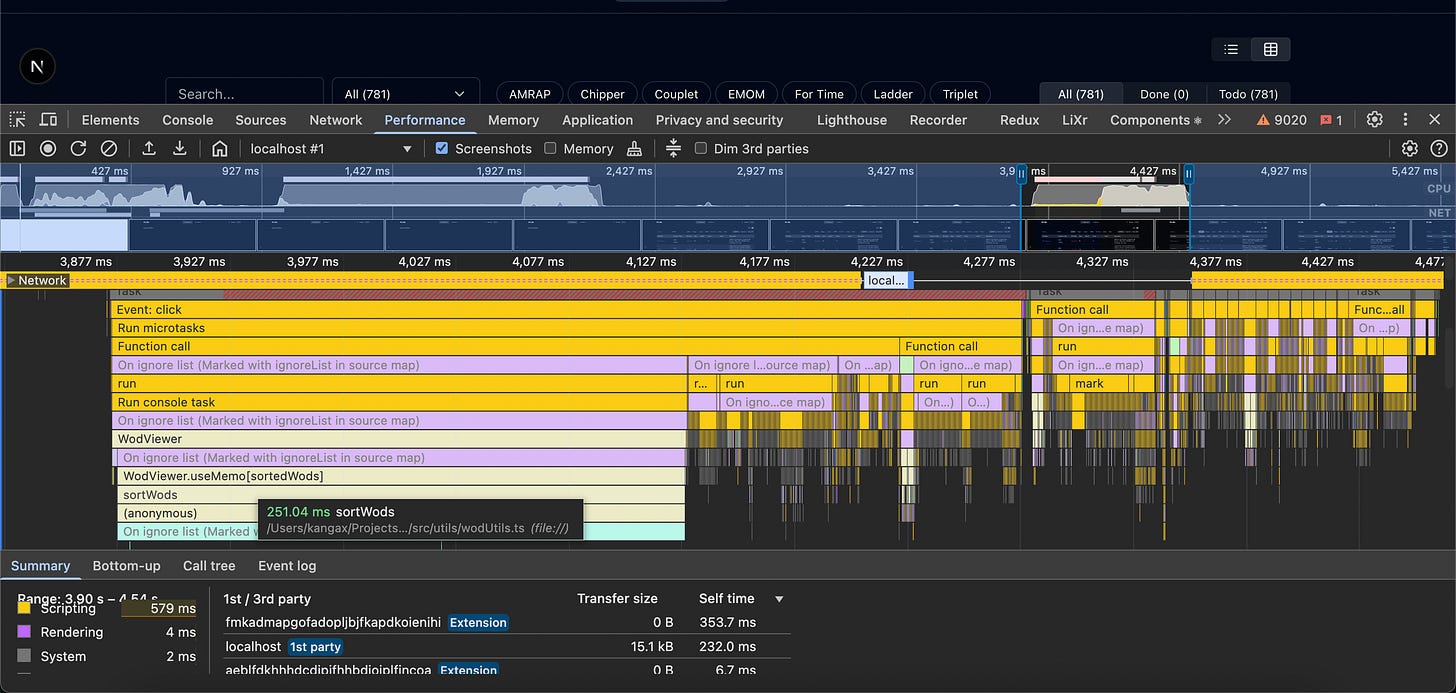Toggle the device toolbar icon

pyautogui.click(x=48, y=120)
